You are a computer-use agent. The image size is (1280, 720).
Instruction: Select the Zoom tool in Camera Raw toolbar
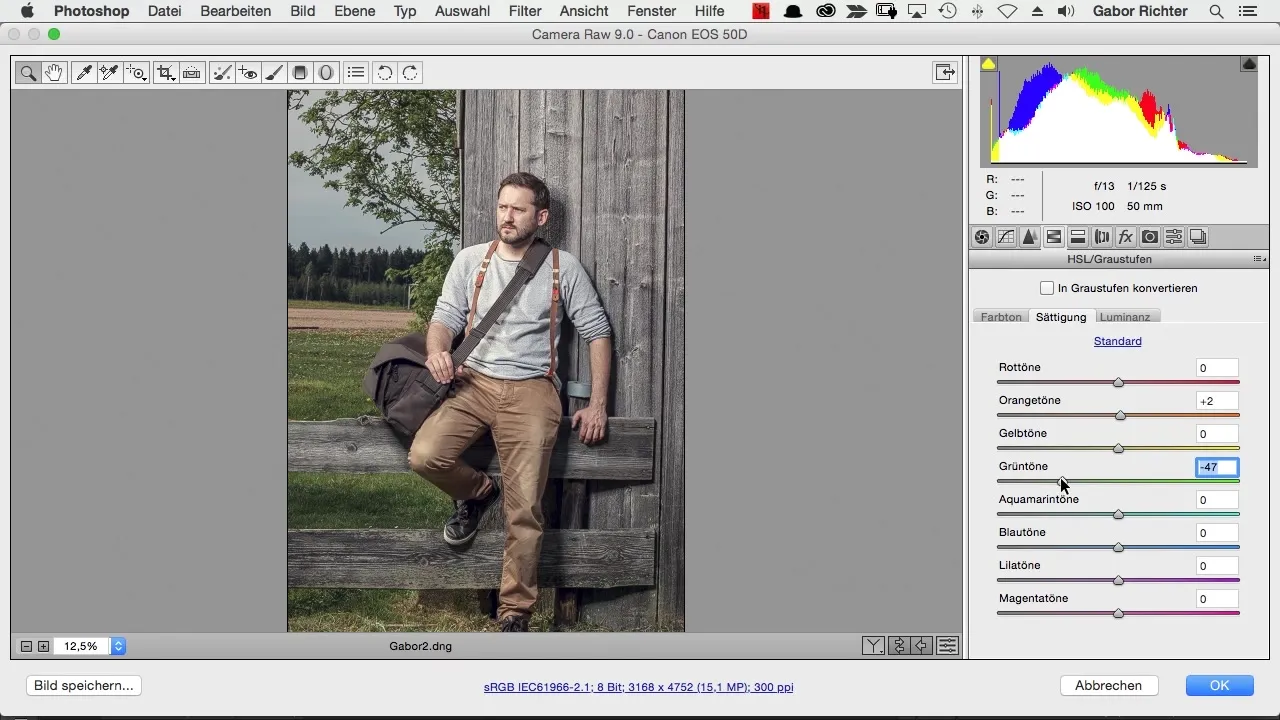pyautogui.click(x=28, y=72)
